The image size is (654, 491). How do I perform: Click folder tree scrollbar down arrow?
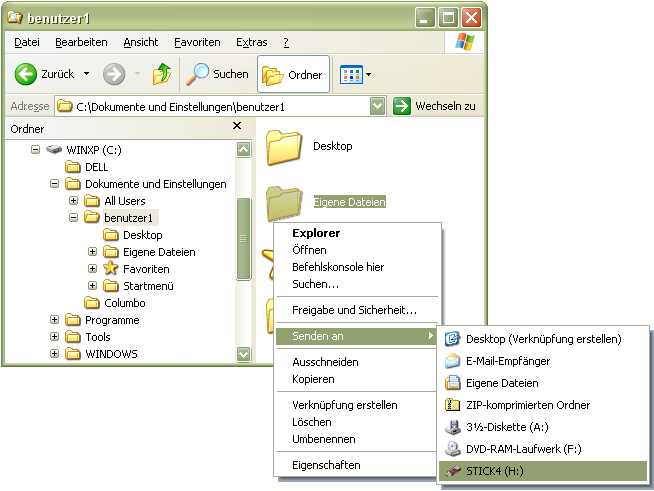244,354
